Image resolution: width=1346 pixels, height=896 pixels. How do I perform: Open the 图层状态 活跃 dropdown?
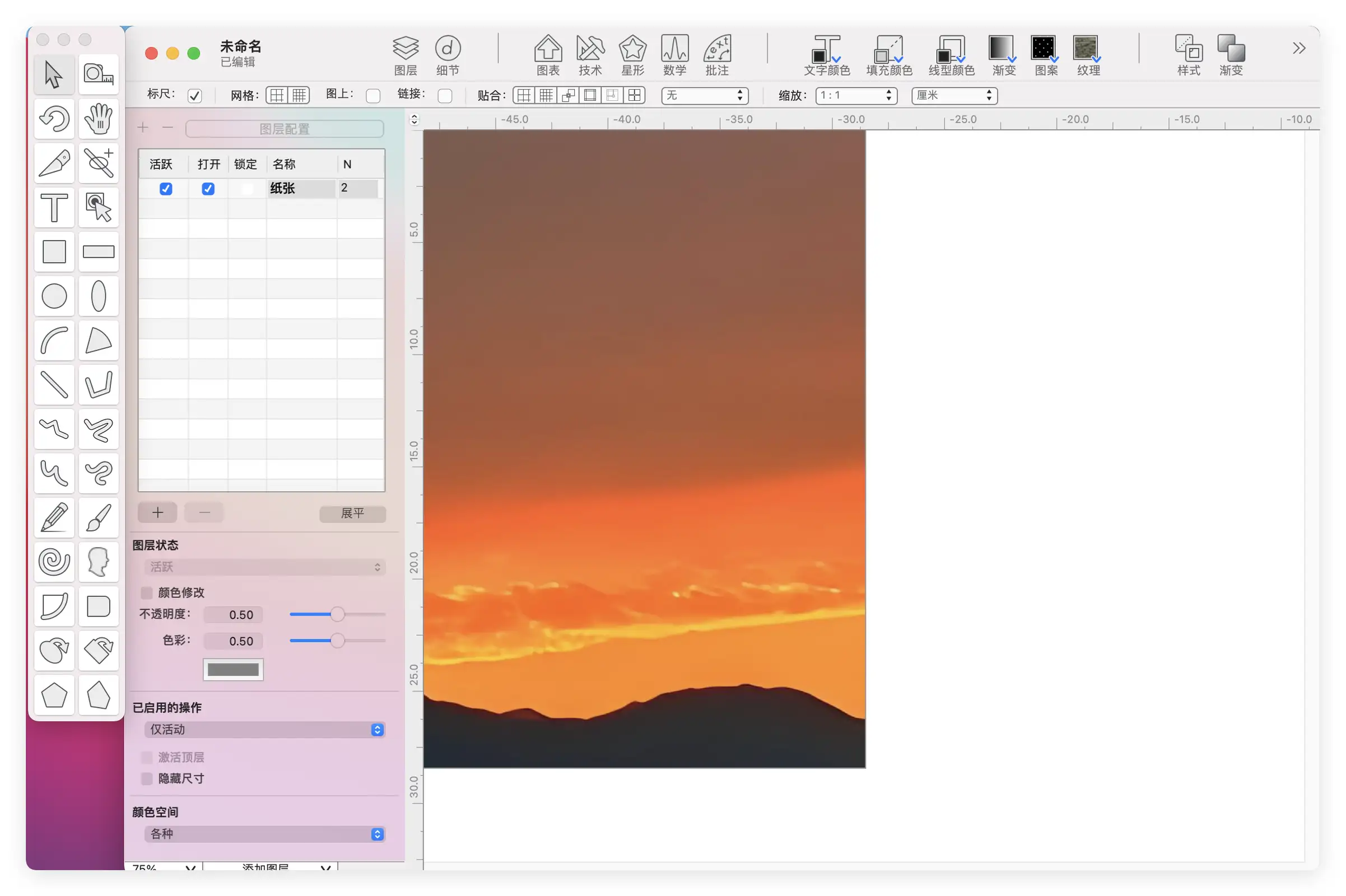(263, 567)
